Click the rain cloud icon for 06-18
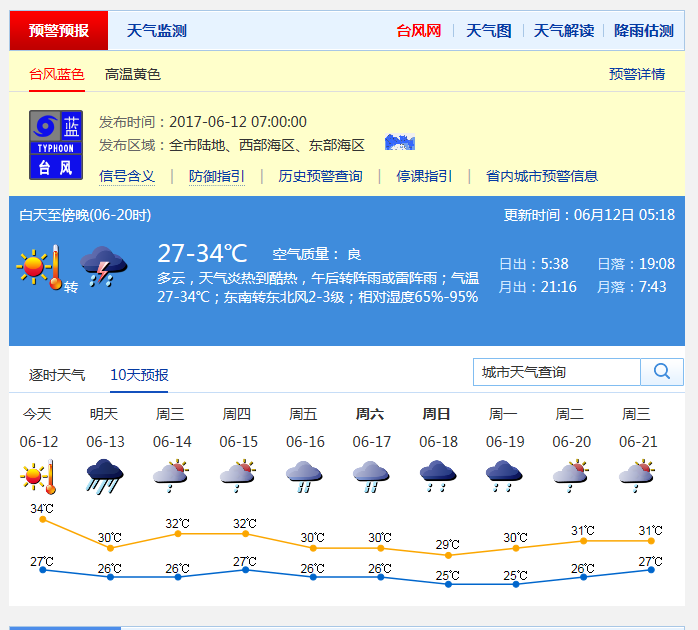 coord(438,475)
